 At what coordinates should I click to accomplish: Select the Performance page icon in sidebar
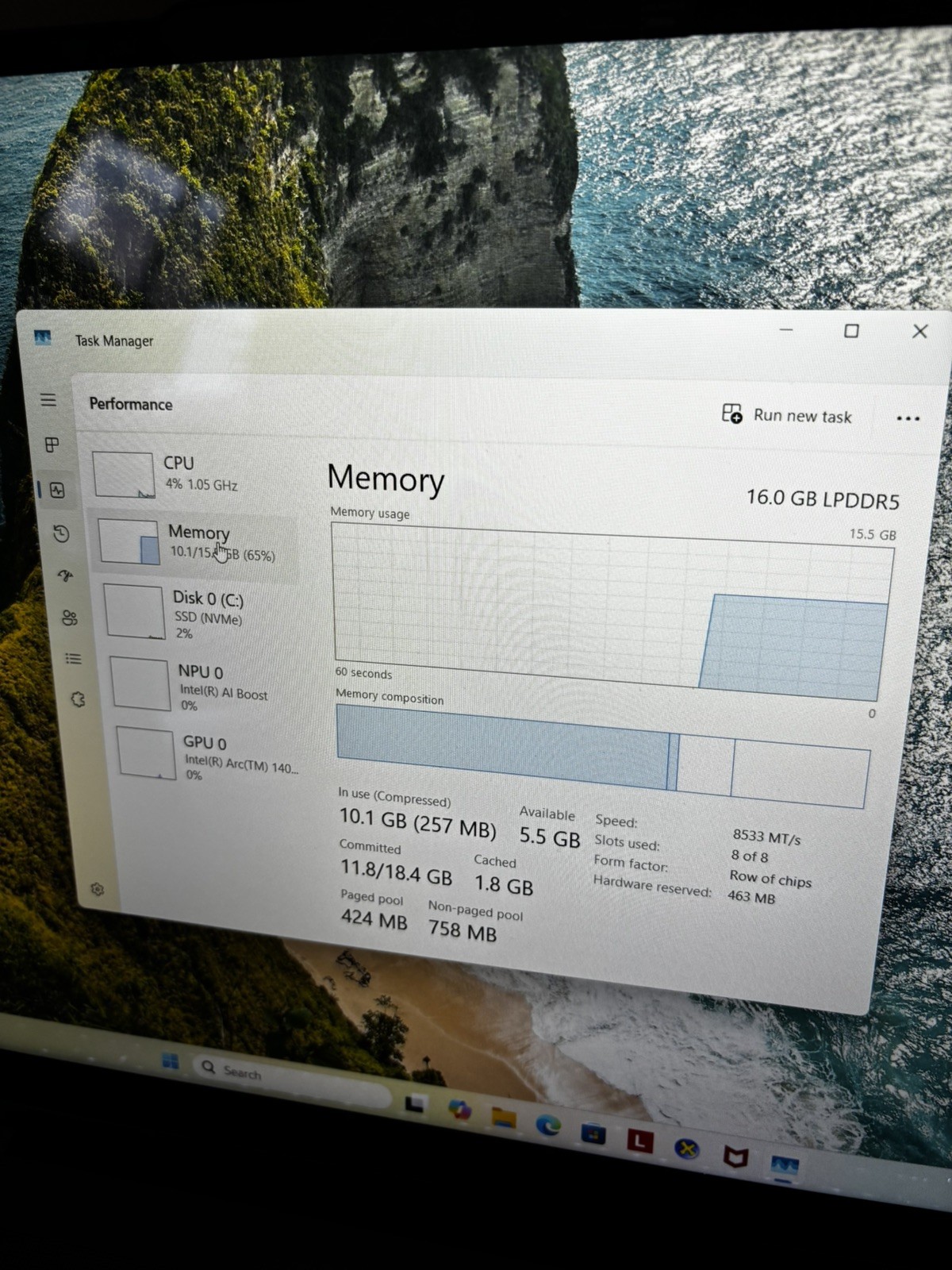tap(57, 490)
